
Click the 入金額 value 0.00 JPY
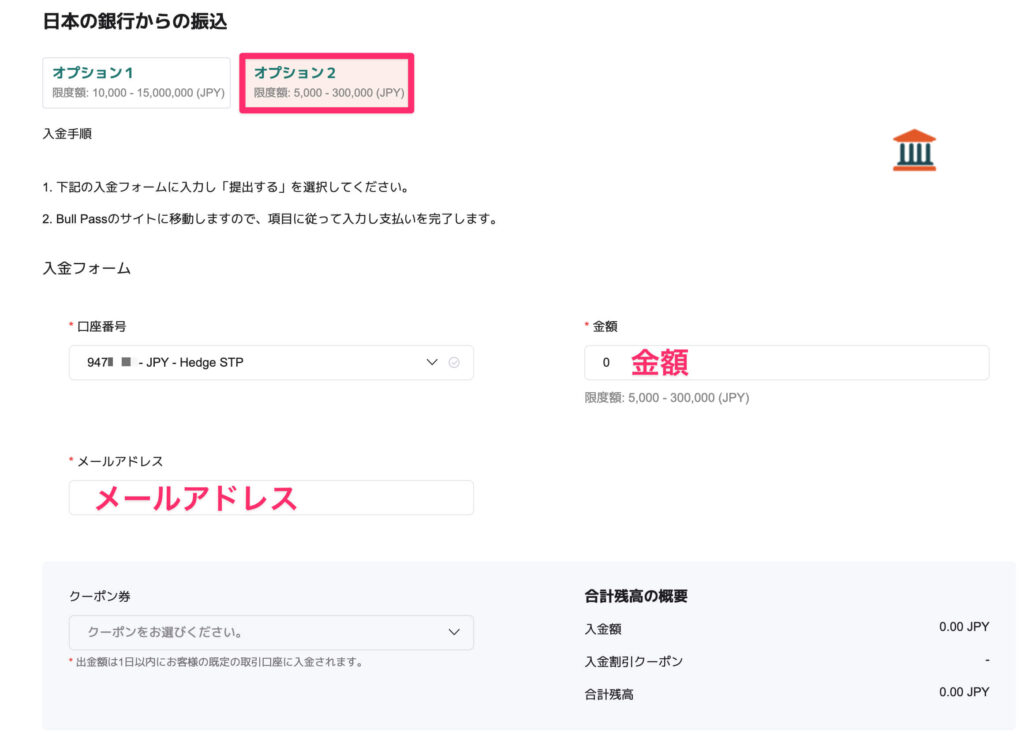[963, 627]
